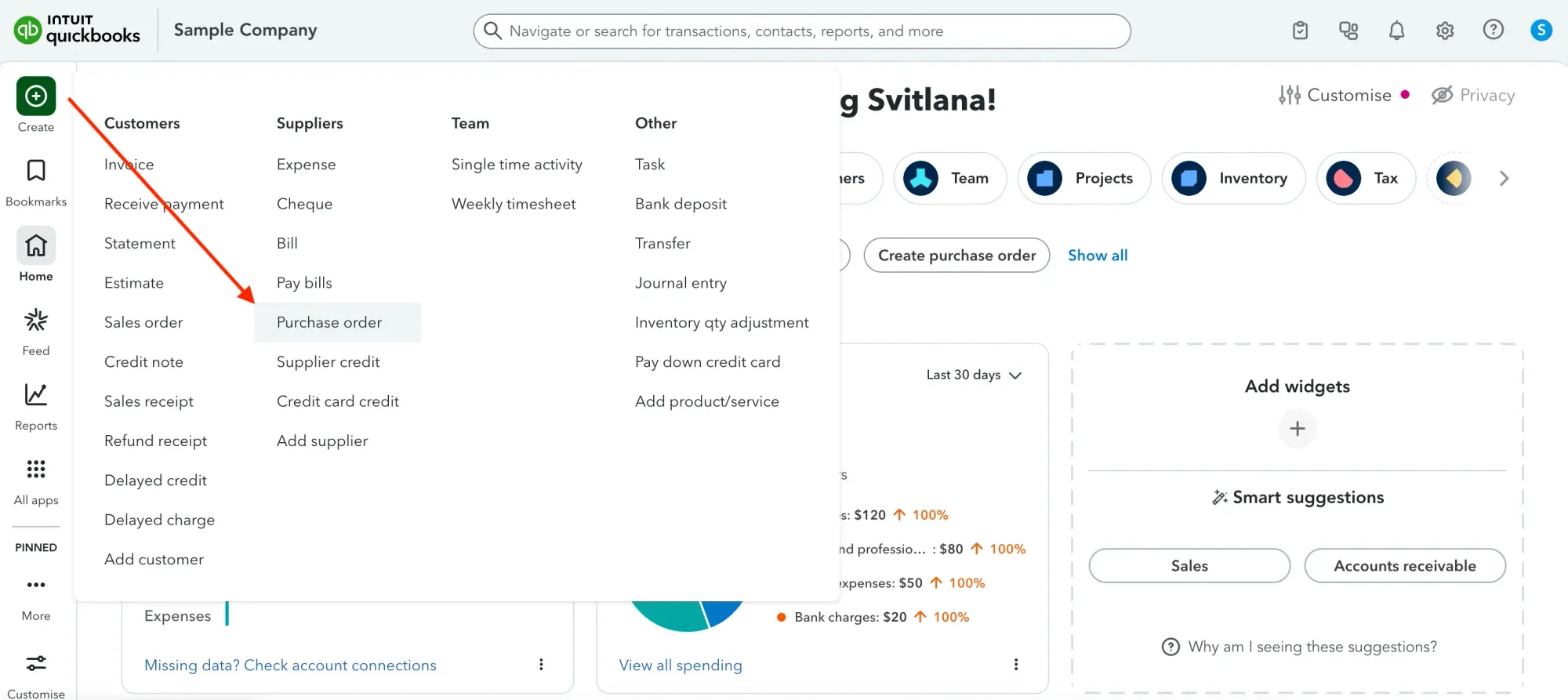Toggle Privacy mode eye icon

(1442, 95)
